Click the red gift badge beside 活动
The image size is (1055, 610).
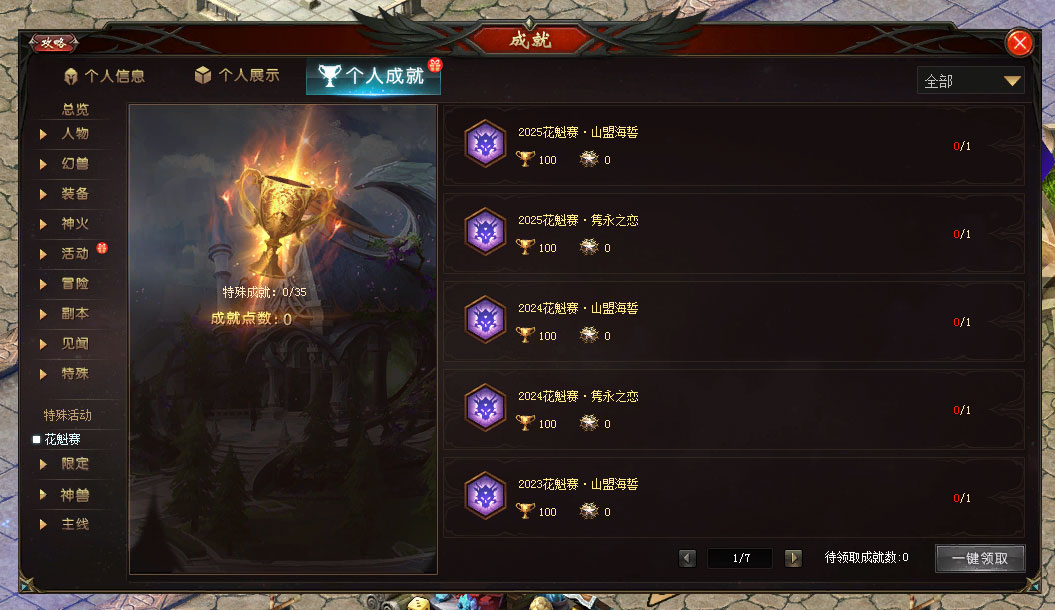pyautogui.click(x=102, y=248)
